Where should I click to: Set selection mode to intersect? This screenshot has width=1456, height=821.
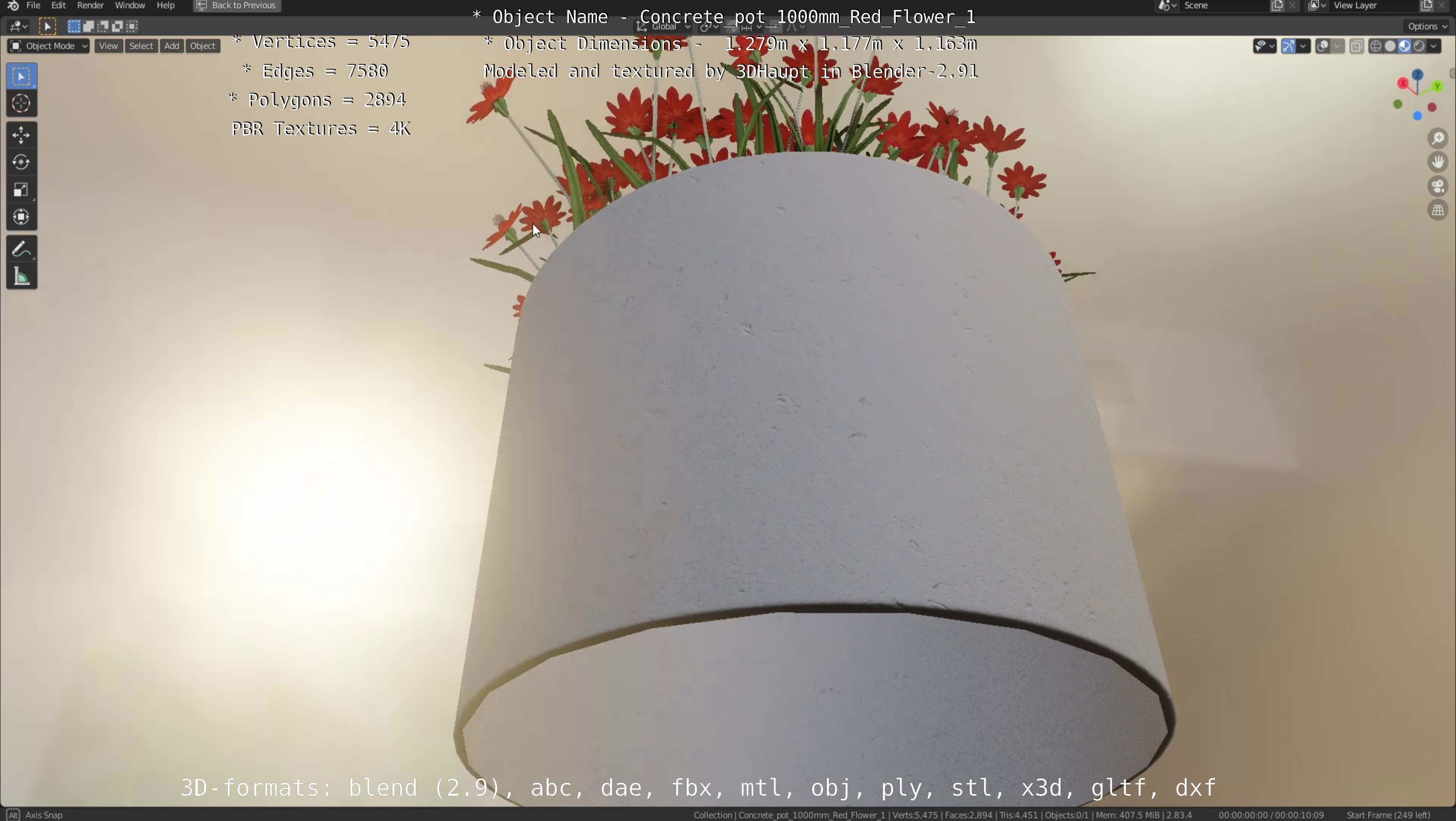pos(132,26)
